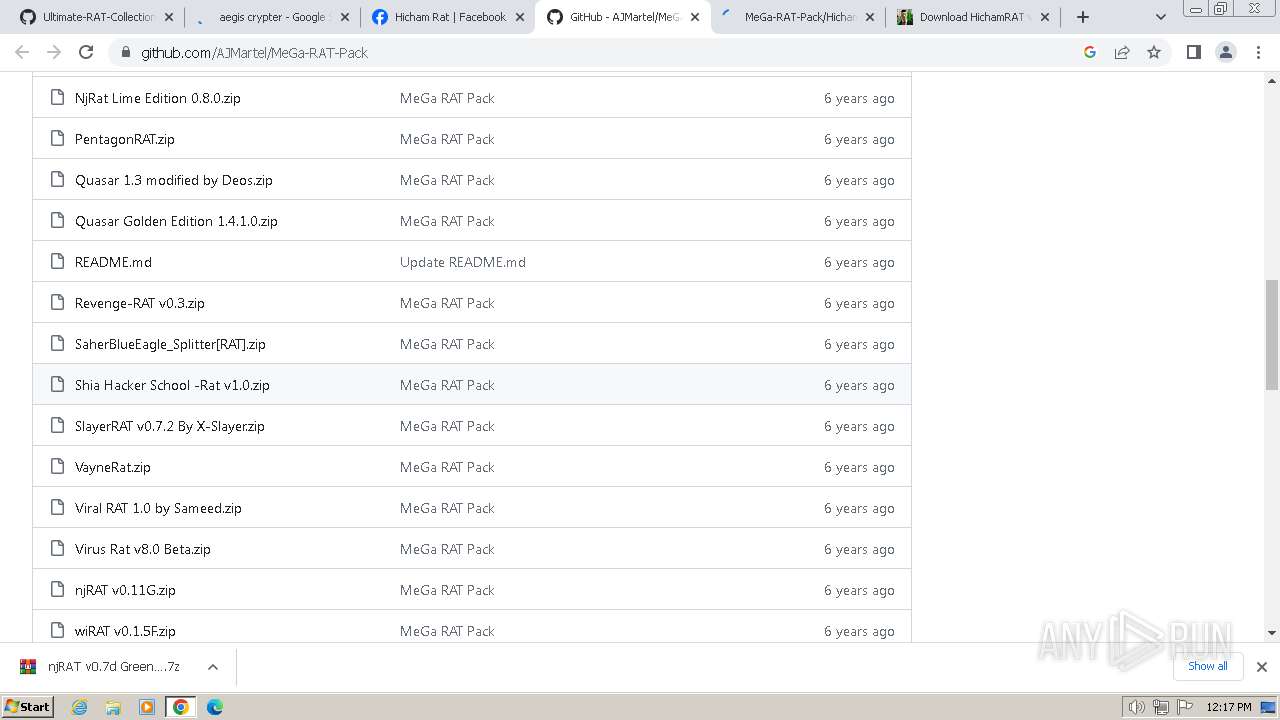Launch Internet Explorer from taskbar
This screenshot has width=1280, height=720.
(x=79, y=707)
